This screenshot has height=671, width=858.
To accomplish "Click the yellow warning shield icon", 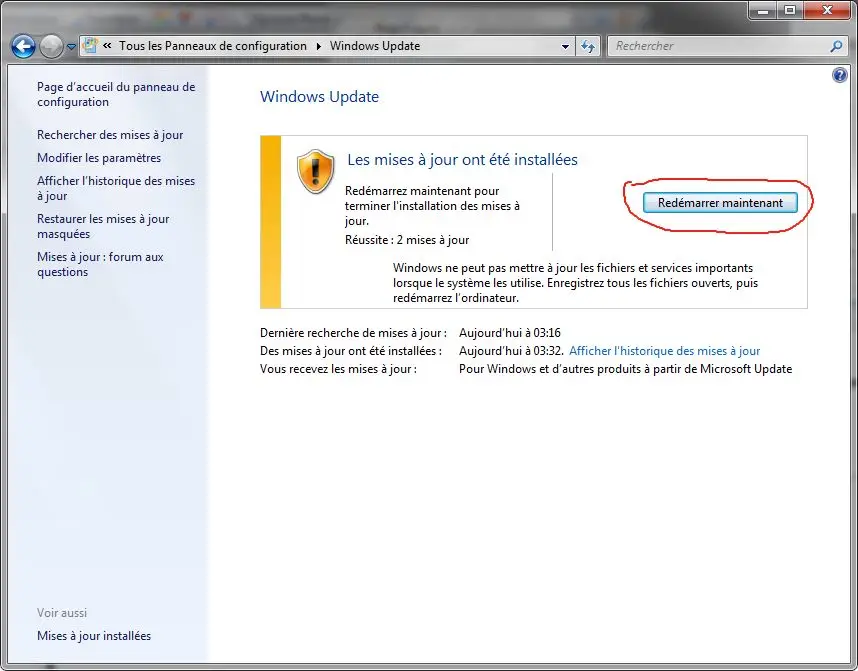I will pos(316,171).
